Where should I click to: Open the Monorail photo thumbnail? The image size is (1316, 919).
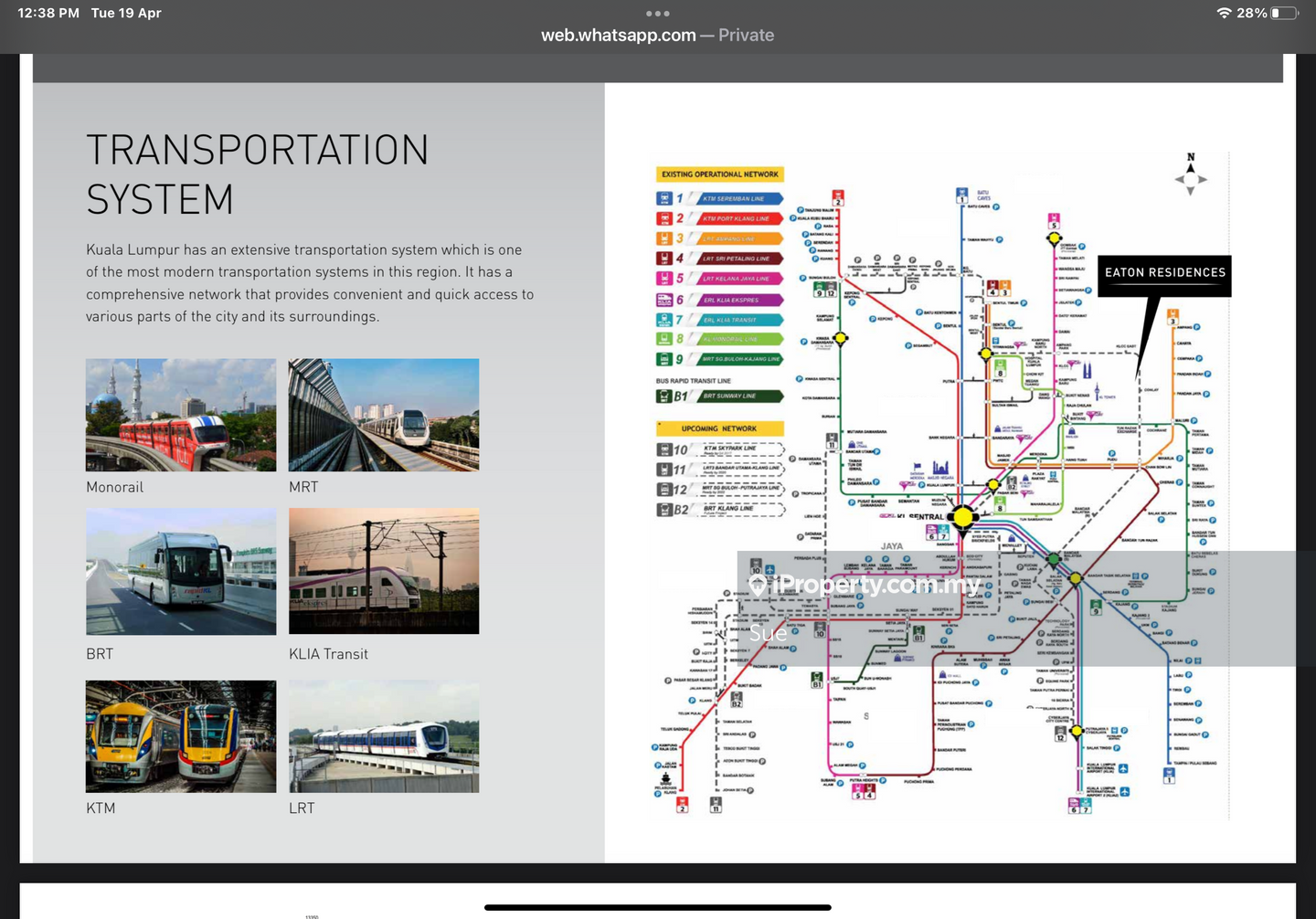coord(181,415)
